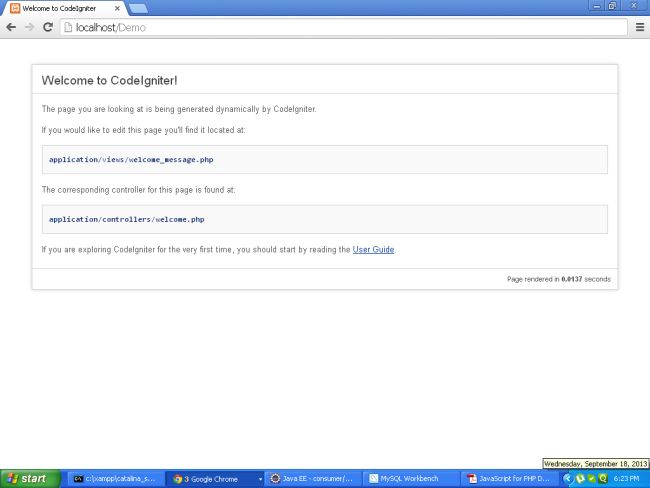Viewport: 650px width, 488px height.
Task: Click the Chrome icon on the taskbar
Action: 178,479
